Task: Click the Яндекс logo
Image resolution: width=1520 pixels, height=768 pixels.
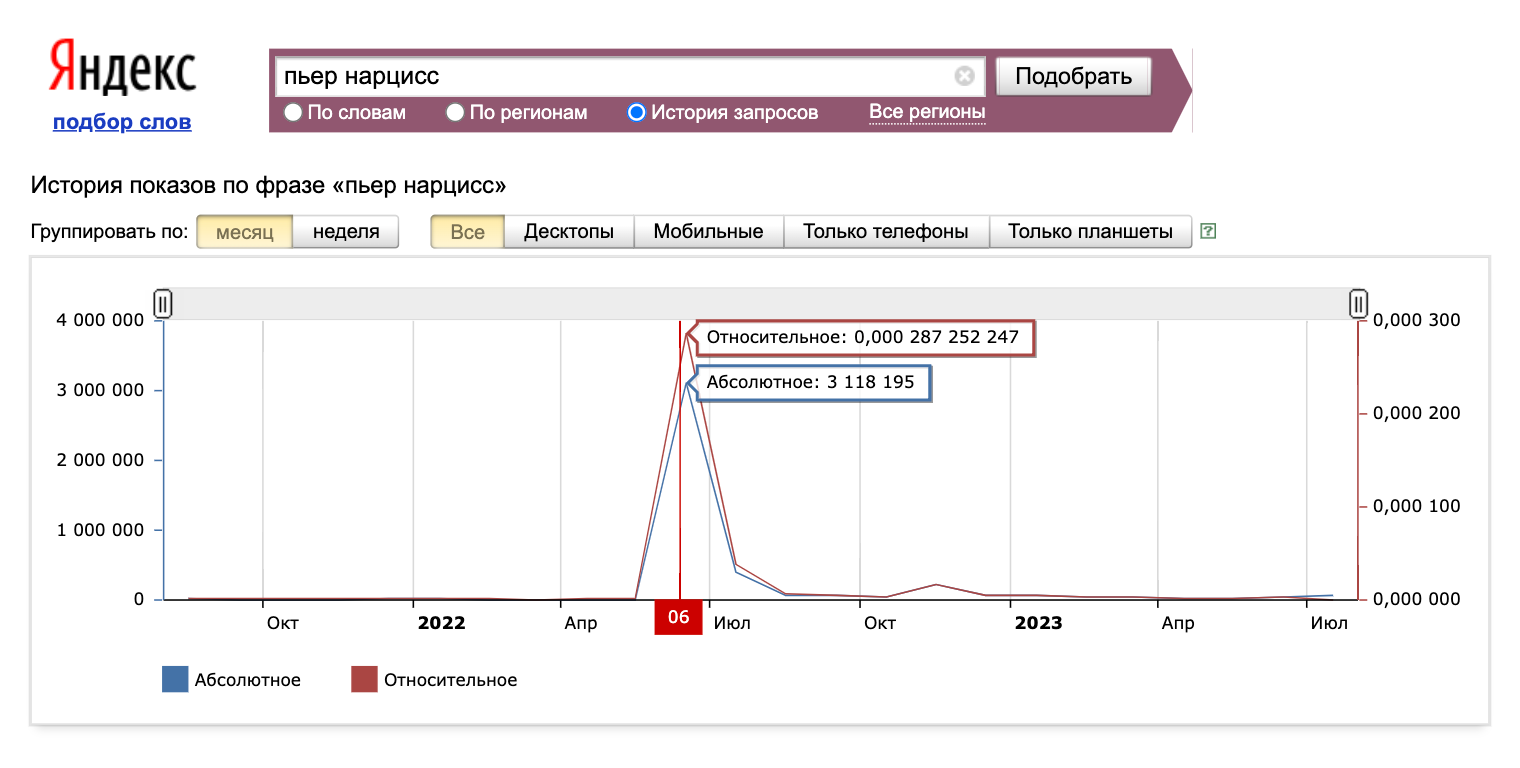Action: tap(122, 70)
